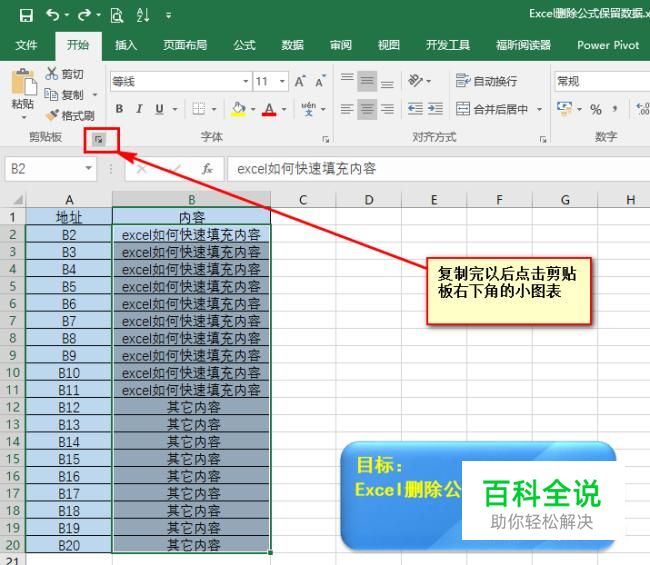Click the formula bar input field

click(439, 169)
